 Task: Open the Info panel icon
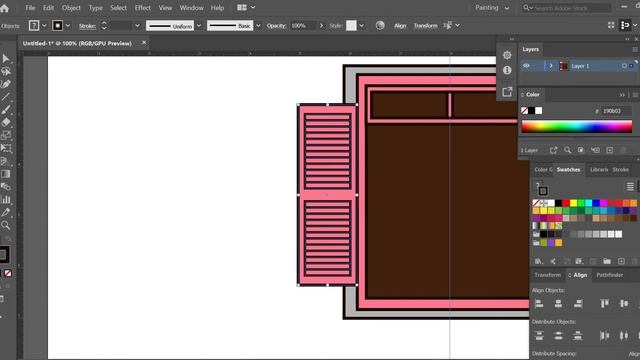507,70
